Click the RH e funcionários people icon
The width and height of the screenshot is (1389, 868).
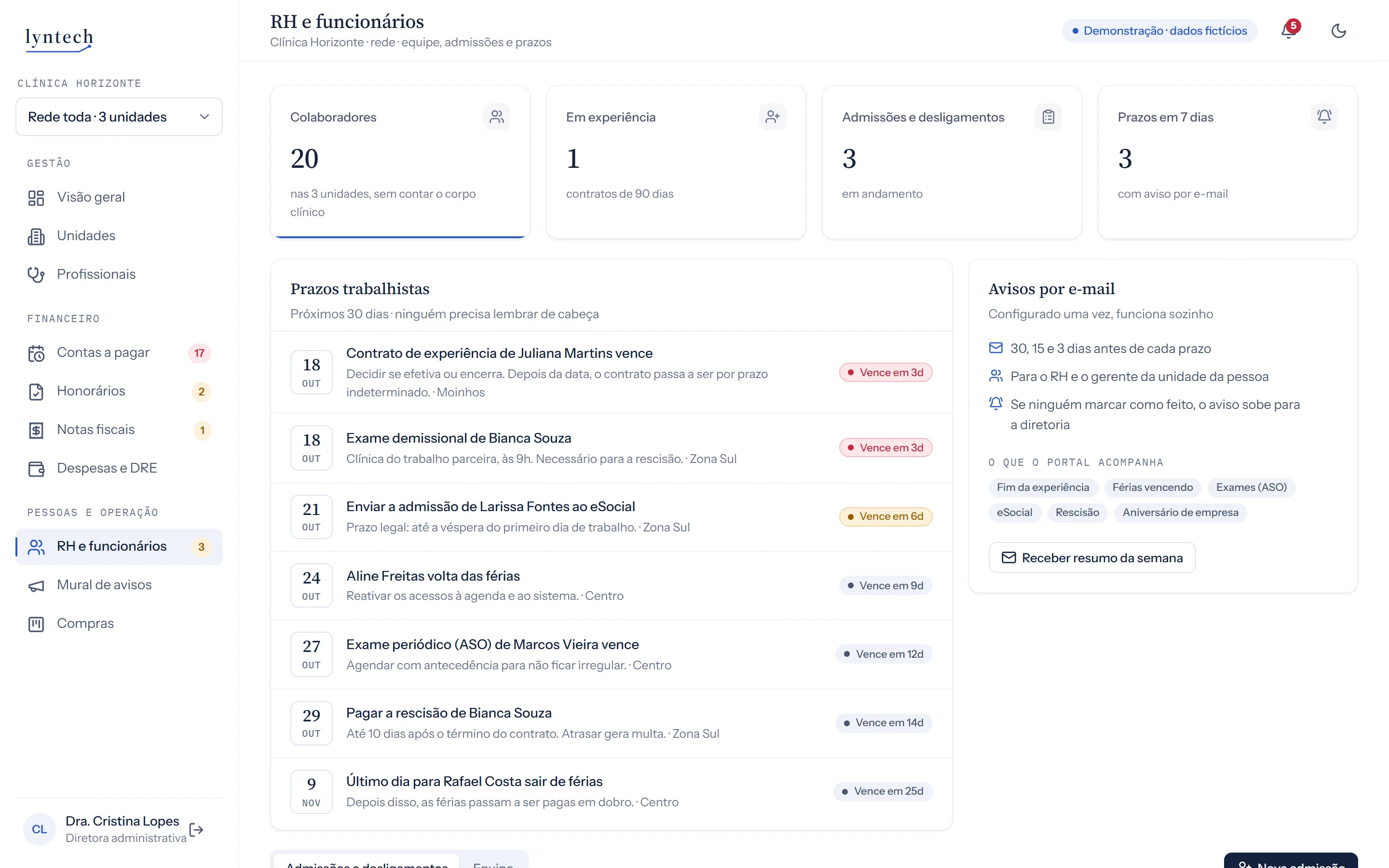36,546
